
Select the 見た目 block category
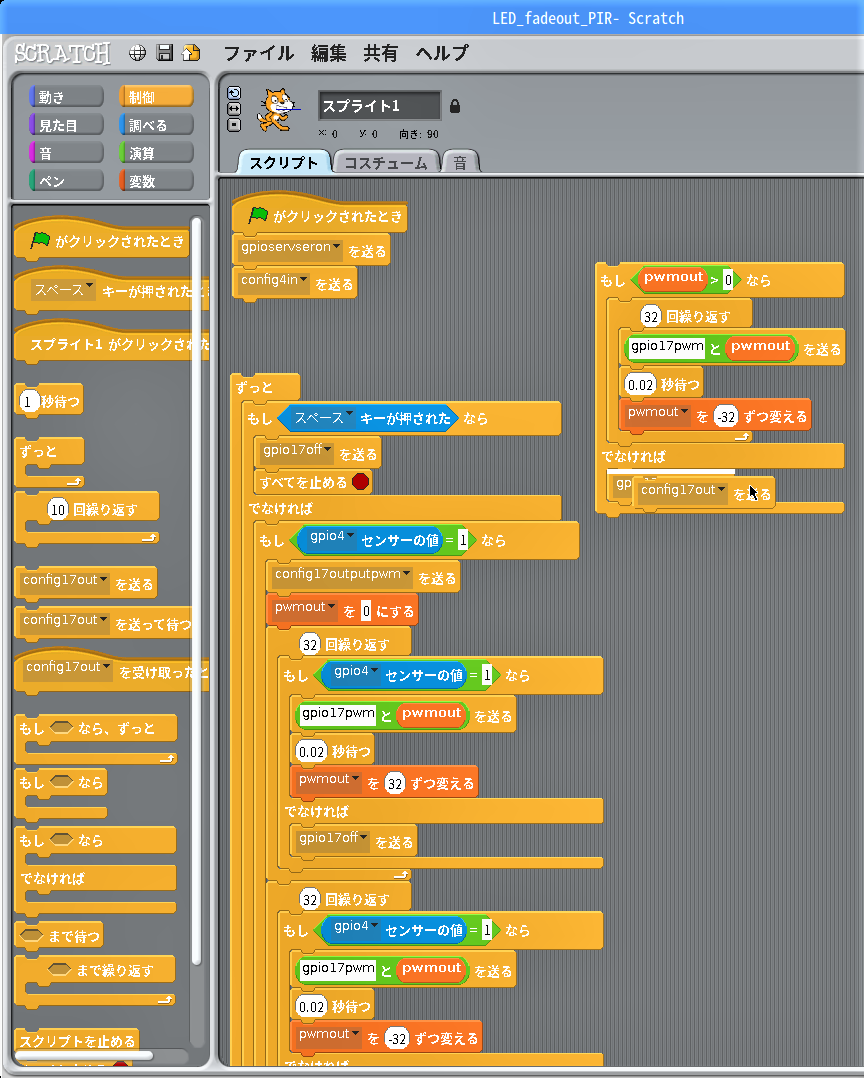click(x=66, y=125)
